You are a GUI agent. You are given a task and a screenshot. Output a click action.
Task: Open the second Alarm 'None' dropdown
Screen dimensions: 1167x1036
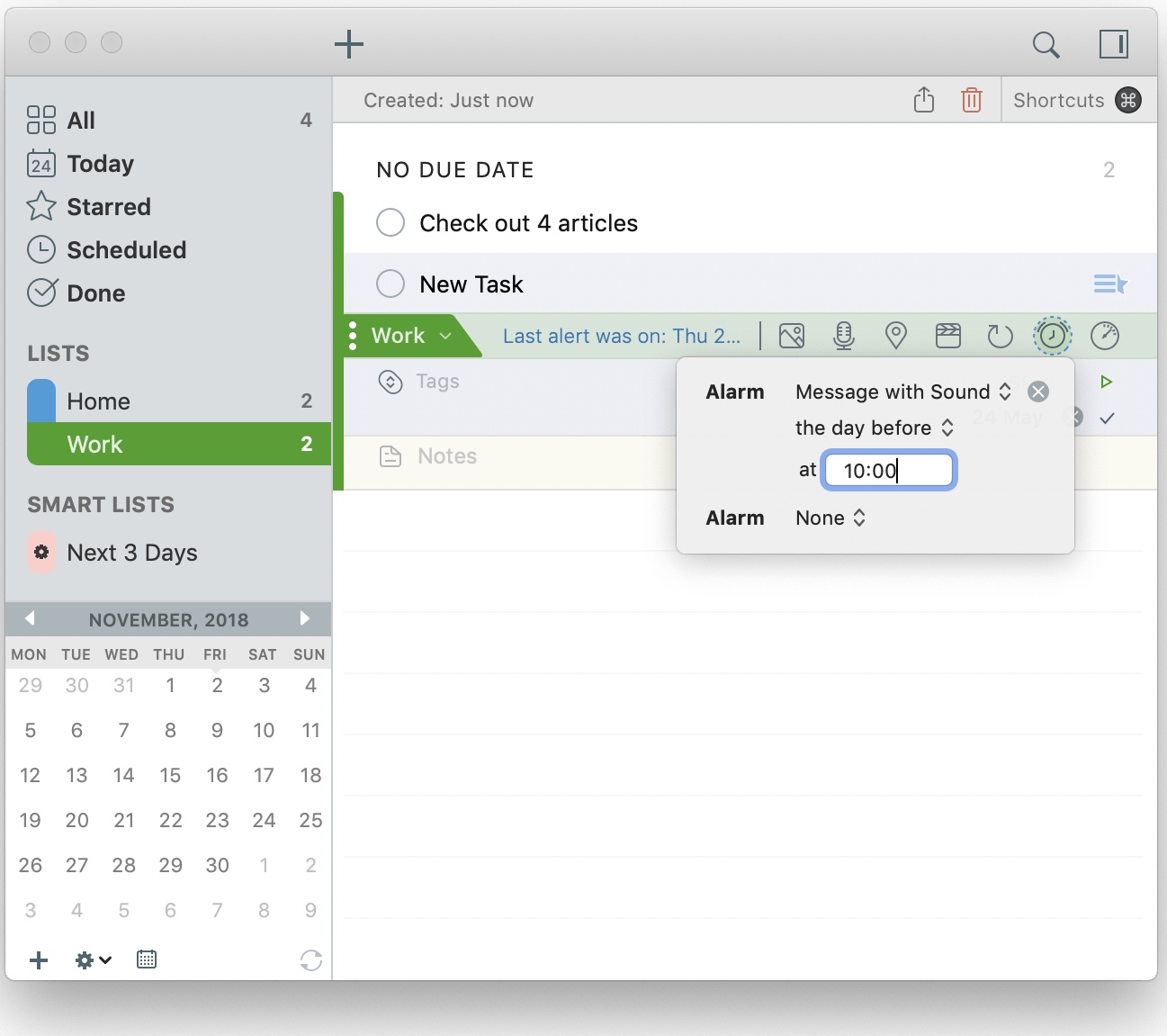coord(830,518)
